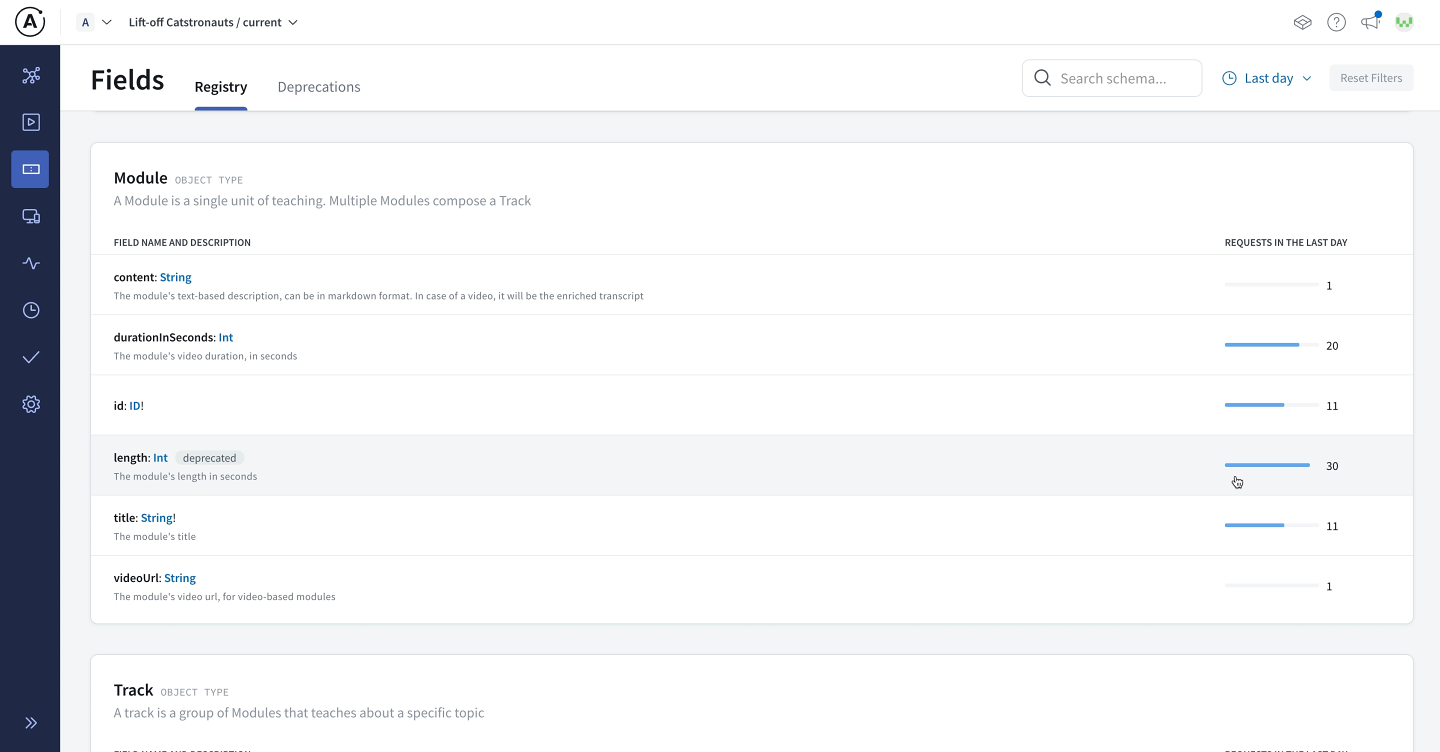Focus the Search schema input field

(1112, 78)
